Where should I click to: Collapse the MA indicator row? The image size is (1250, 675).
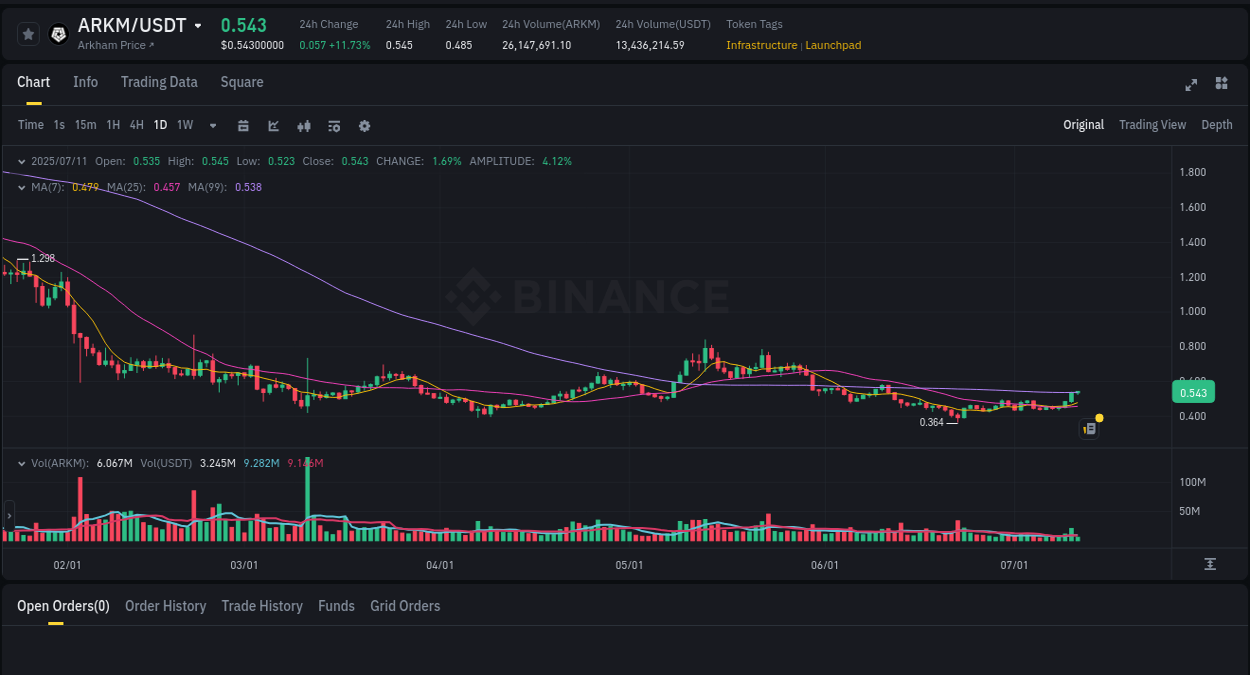pos(21,187)
